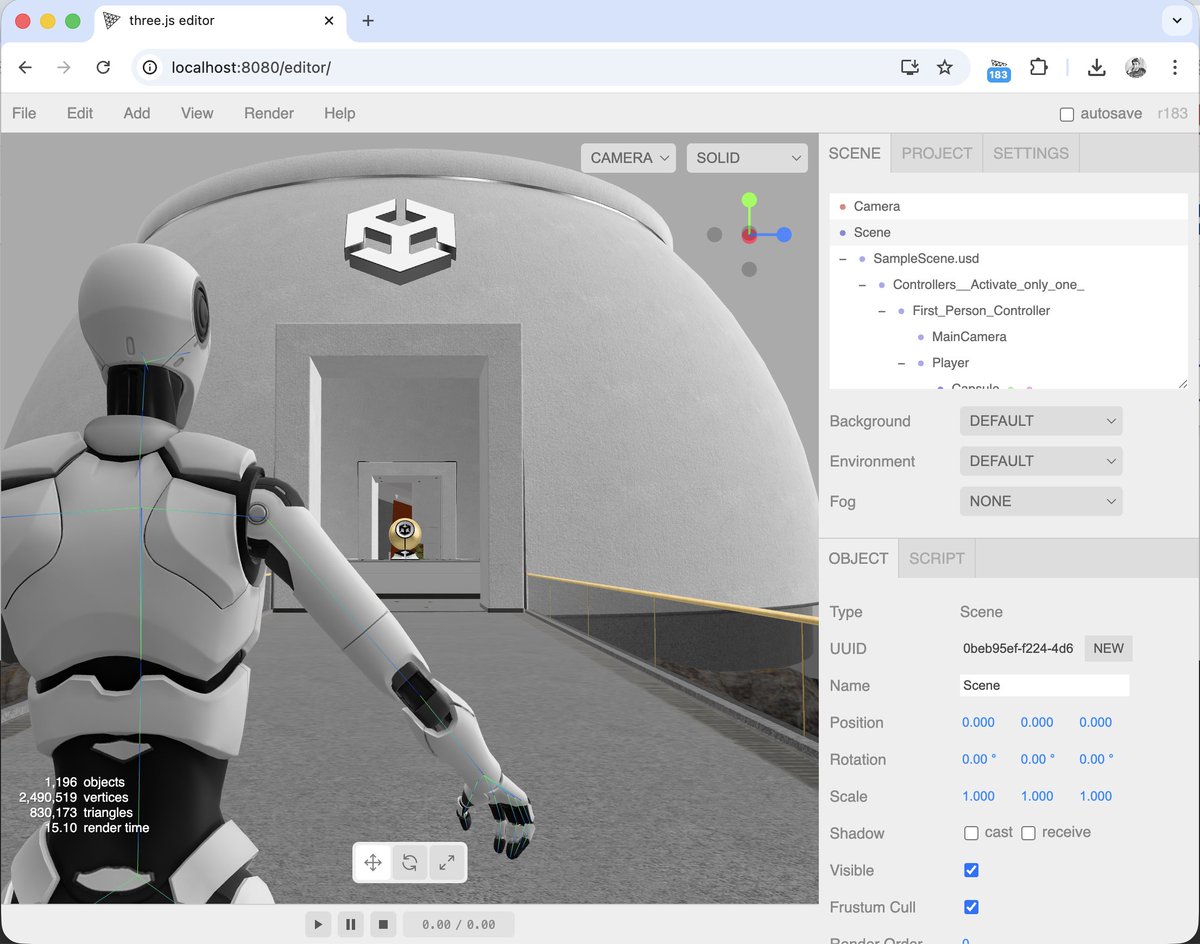Select Scene row in the outliner

click(x=1008, y=232)
